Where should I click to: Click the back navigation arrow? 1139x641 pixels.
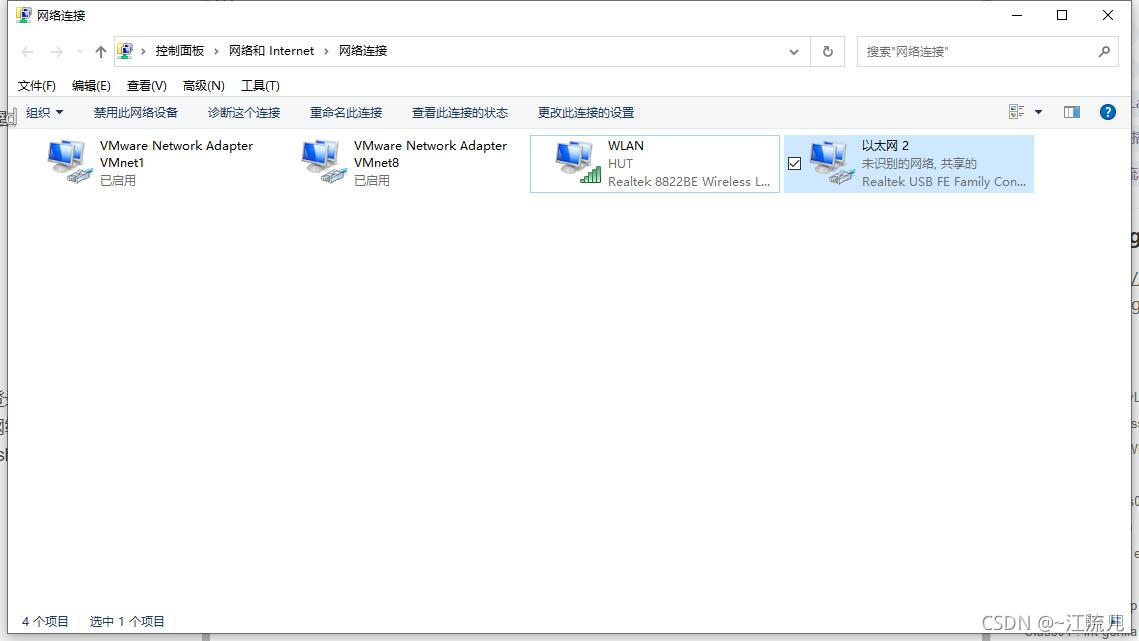tap(26, 51)
